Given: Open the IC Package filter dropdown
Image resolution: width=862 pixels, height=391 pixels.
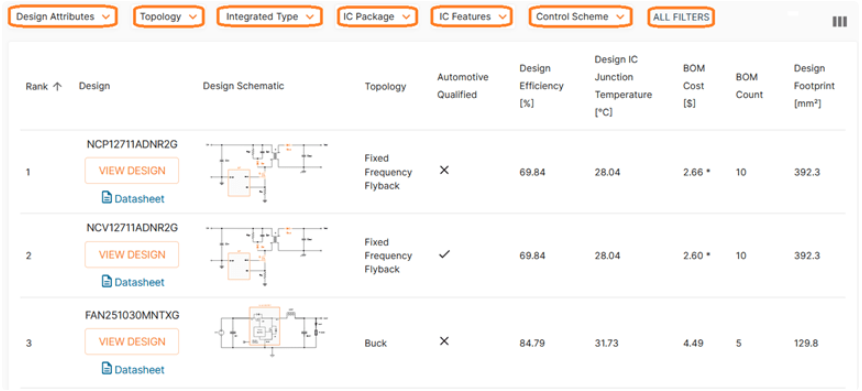Looking at the screenshot, I should 377,16.
